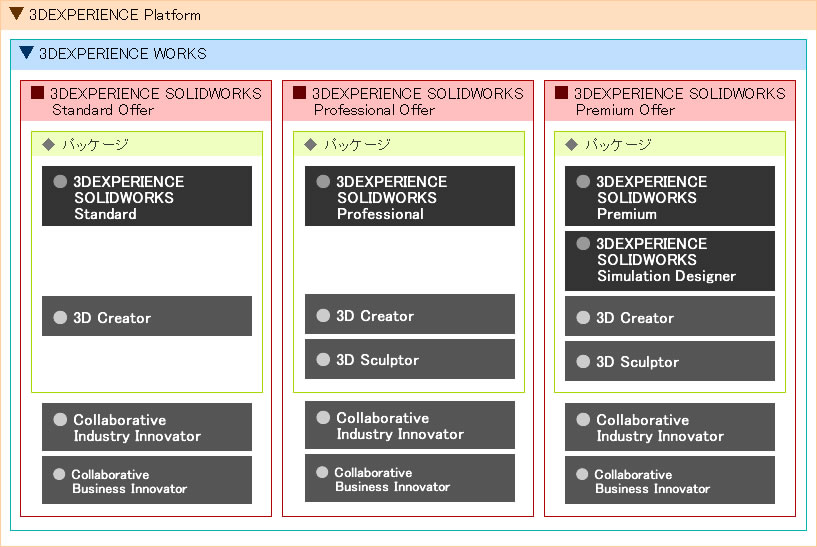817x547 pixels.
Task: Collapse the 3DEXPERIENCE Platform triangle
Action: [x=17, y=14]
